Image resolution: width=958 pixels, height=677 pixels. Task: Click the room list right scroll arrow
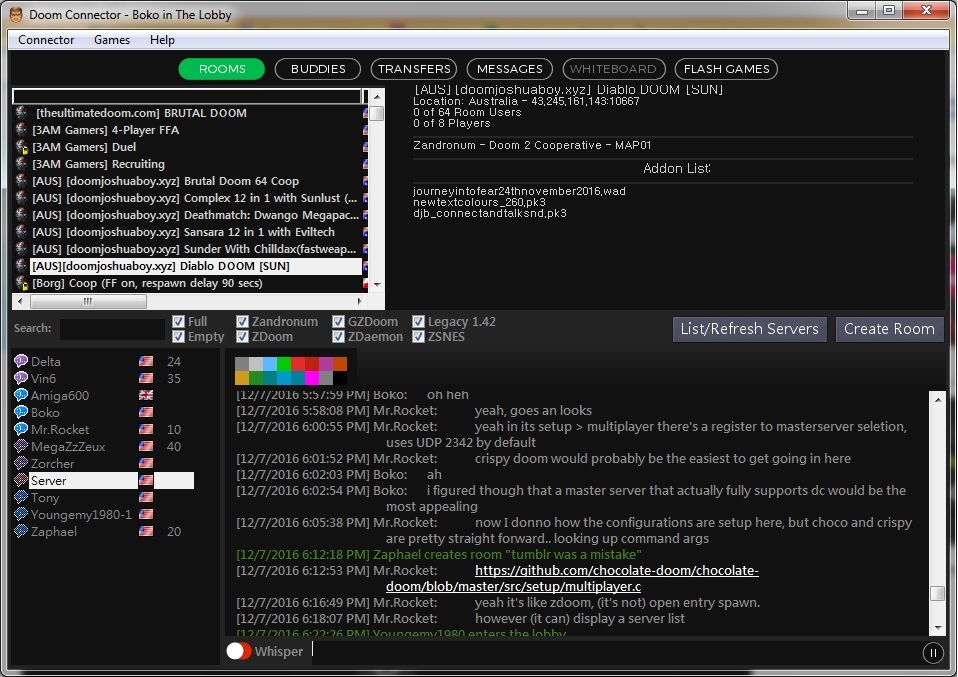point(359,301)
